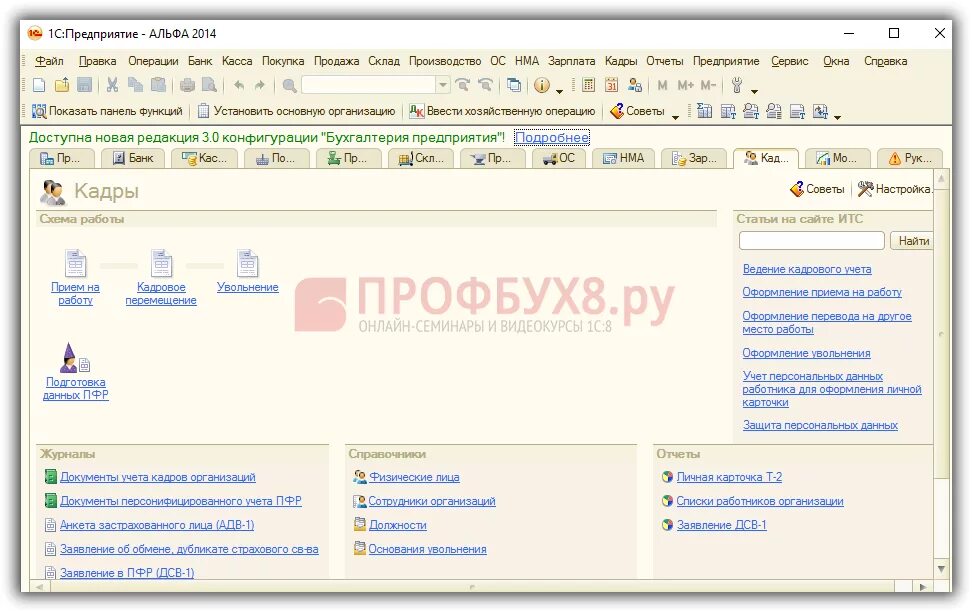Viewport: 972px width, 612px height.
Task: Click the Приём на работу document icon
Action: coord(76,263)
